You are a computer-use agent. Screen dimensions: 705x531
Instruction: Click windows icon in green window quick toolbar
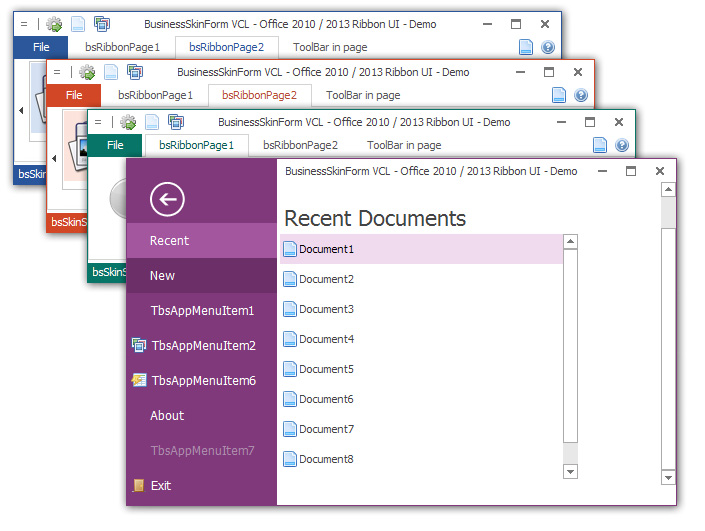(175, 122)
